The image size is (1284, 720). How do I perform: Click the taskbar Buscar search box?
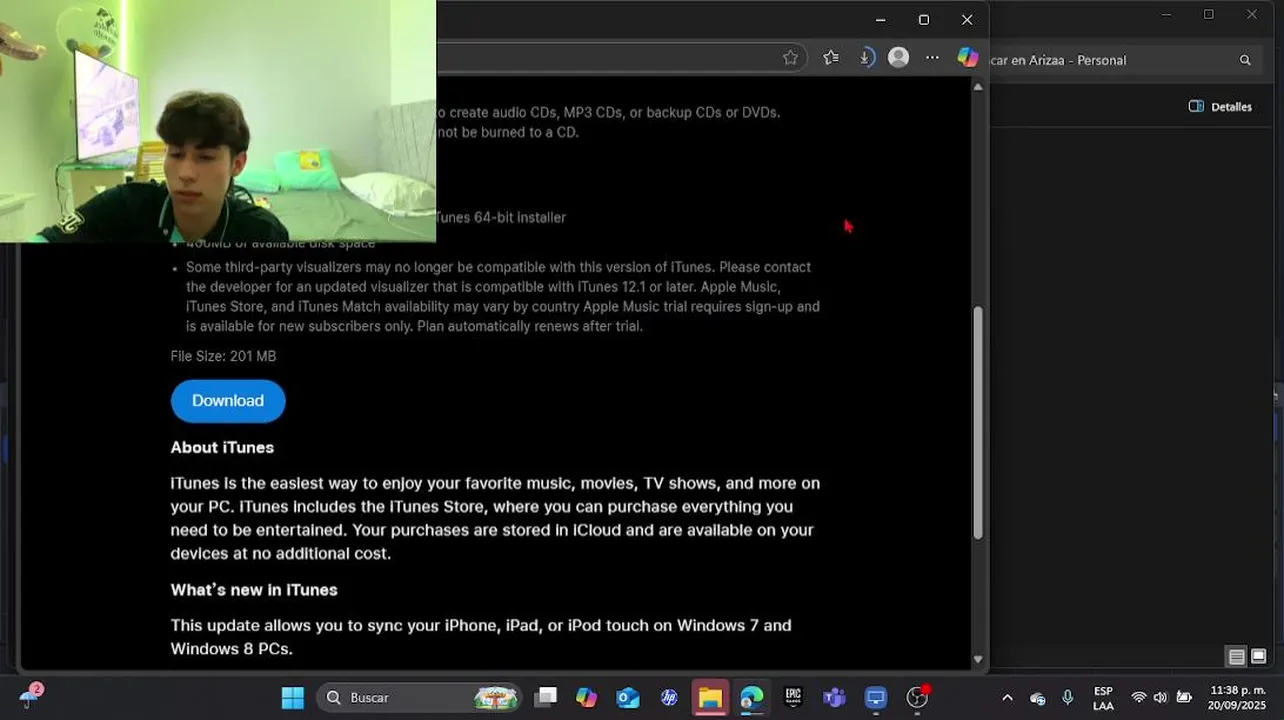(420, 697)
